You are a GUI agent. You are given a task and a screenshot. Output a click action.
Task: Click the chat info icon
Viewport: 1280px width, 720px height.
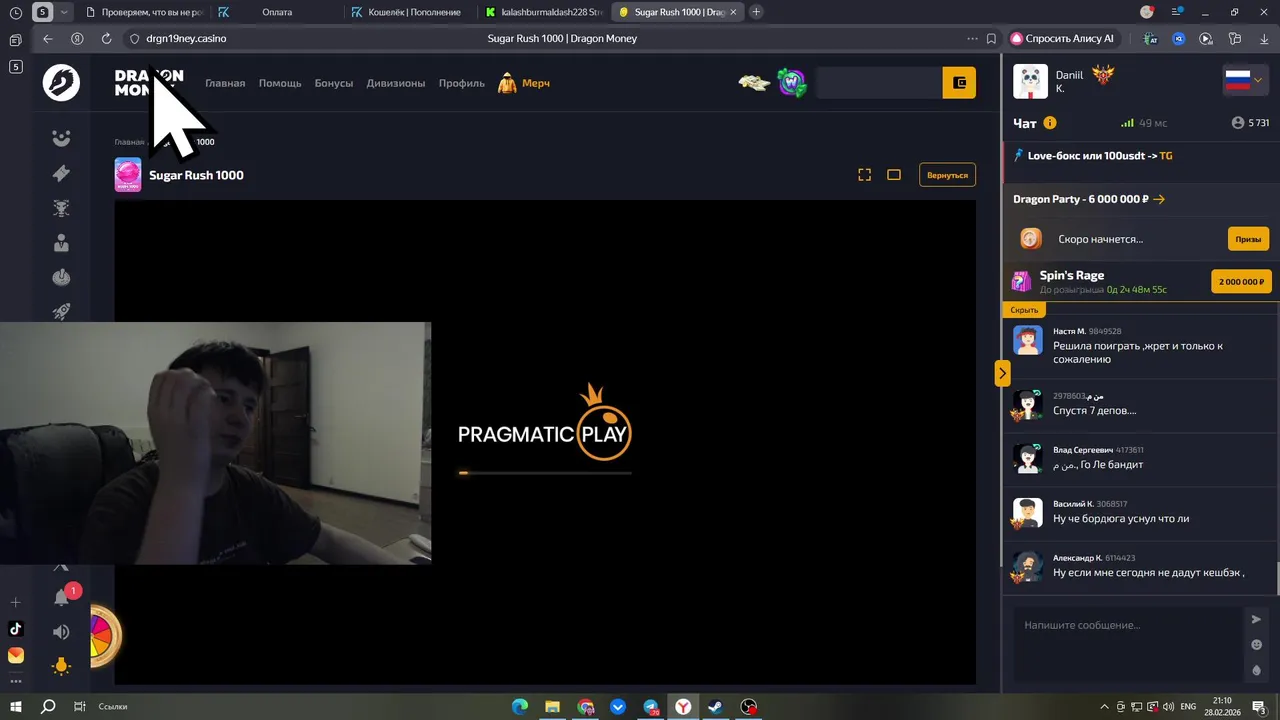click(x=1050, y=123)
